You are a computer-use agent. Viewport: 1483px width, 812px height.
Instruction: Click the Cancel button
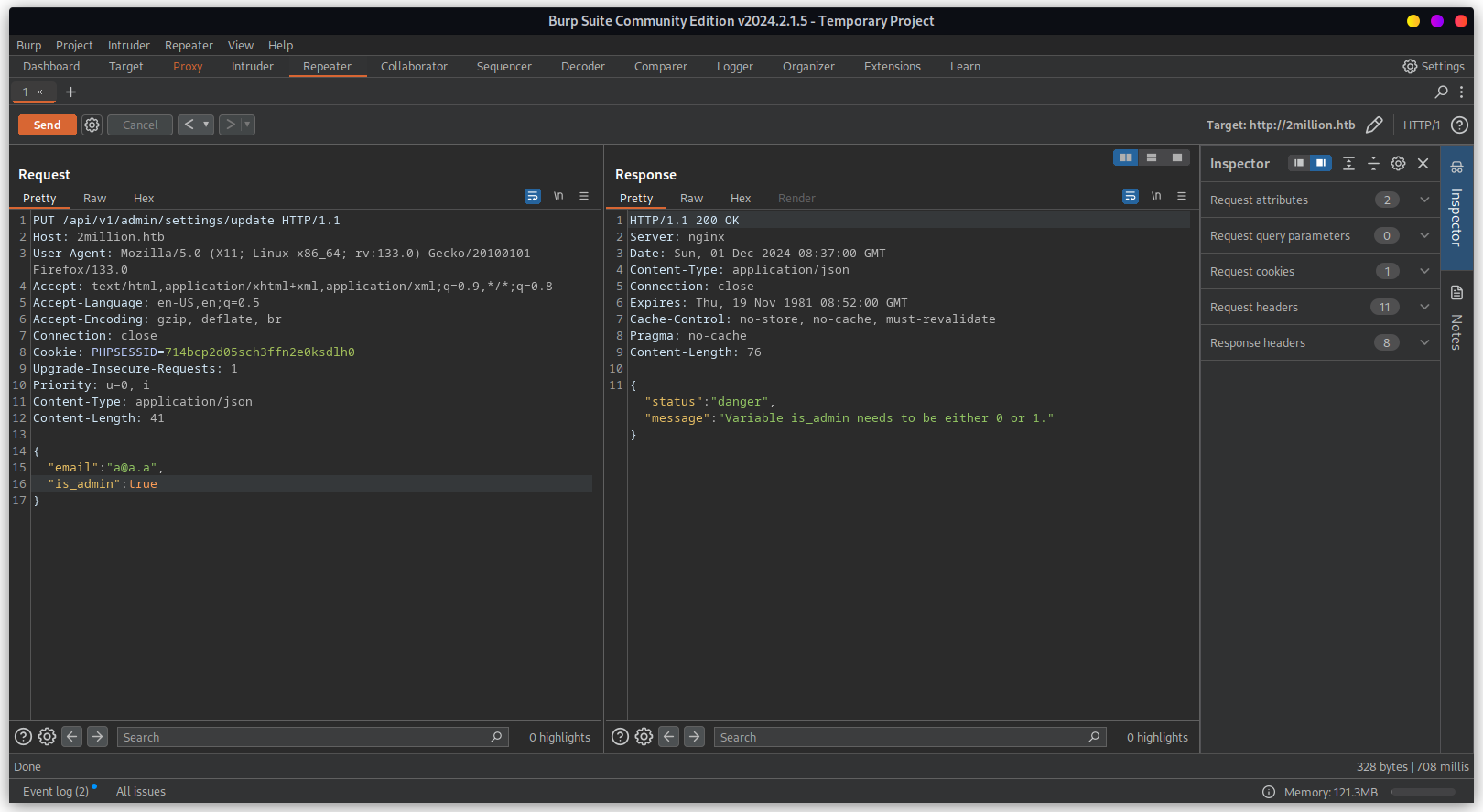click(140, 125)
